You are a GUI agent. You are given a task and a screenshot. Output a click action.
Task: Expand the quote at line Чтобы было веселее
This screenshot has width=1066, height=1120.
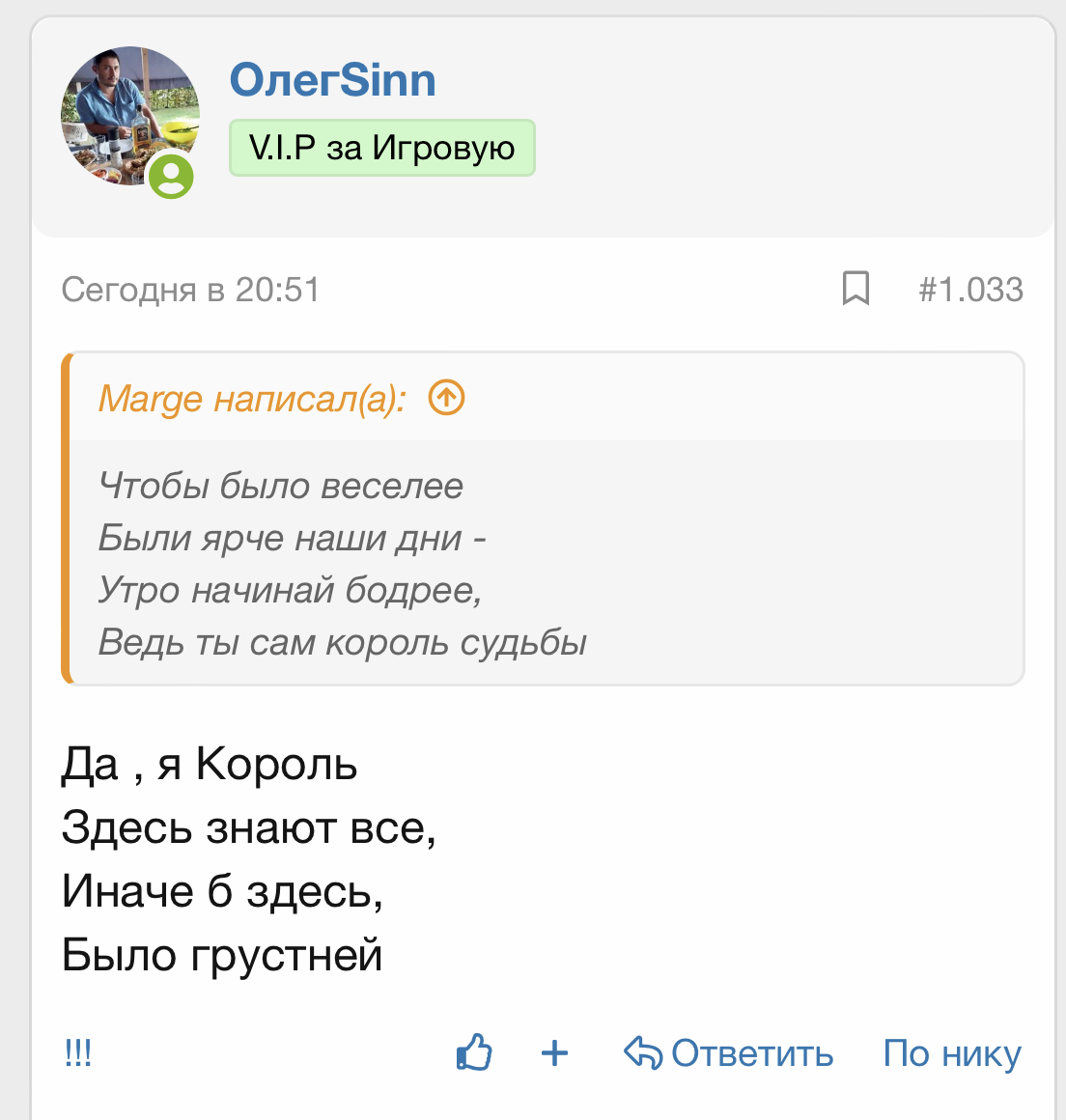pyautogui.click(x=281, y=486)
